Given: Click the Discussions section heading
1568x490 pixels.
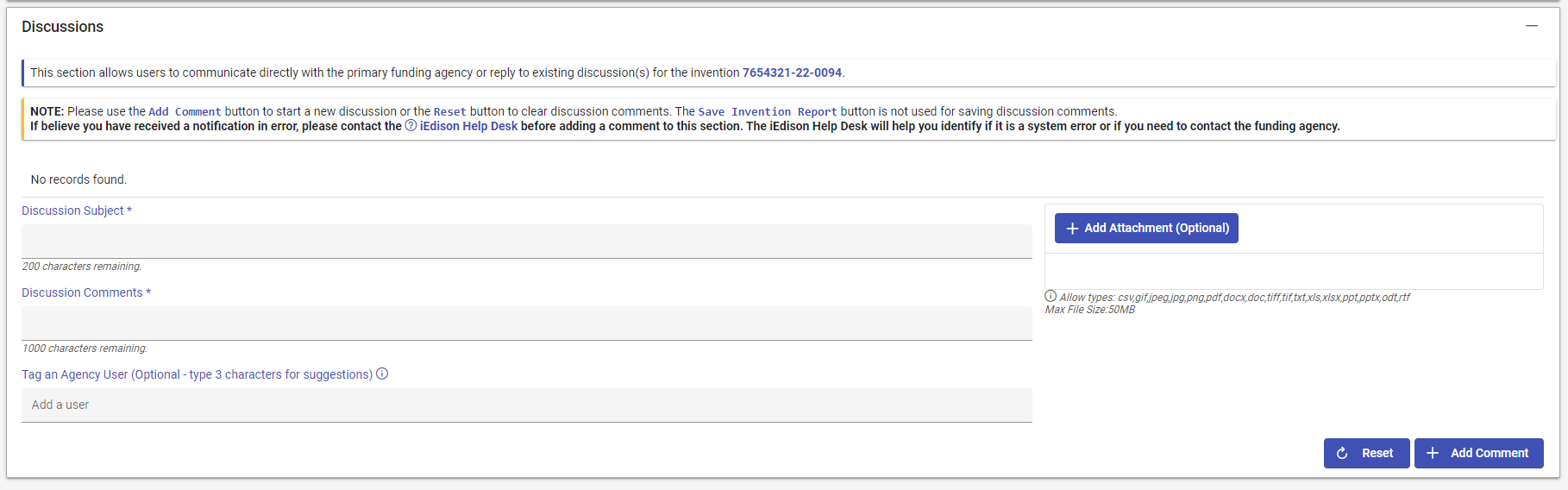Looking at the screenshot, I should click(x=62, y=27).
